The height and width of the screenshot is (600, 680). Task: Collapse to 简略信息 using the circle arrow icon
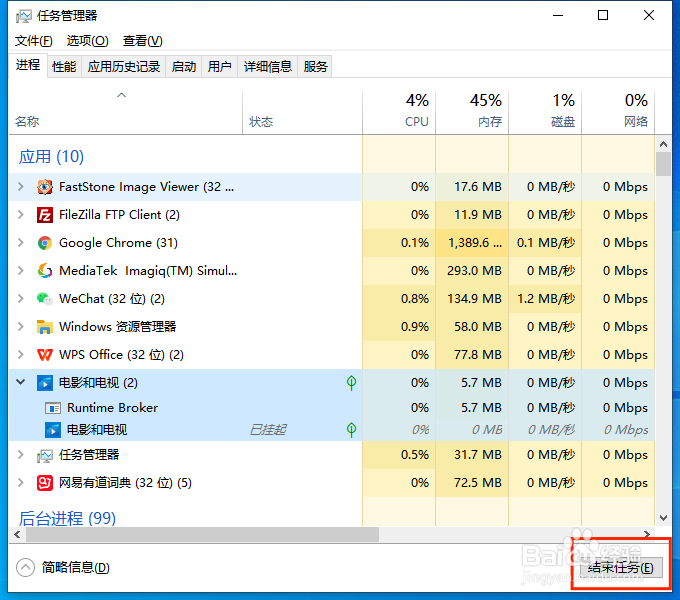click(x=25, y=567)
